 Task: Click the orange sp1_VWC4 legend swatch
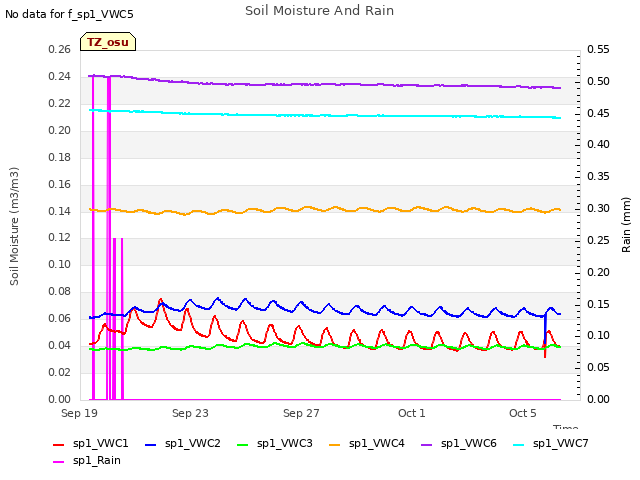335,445
